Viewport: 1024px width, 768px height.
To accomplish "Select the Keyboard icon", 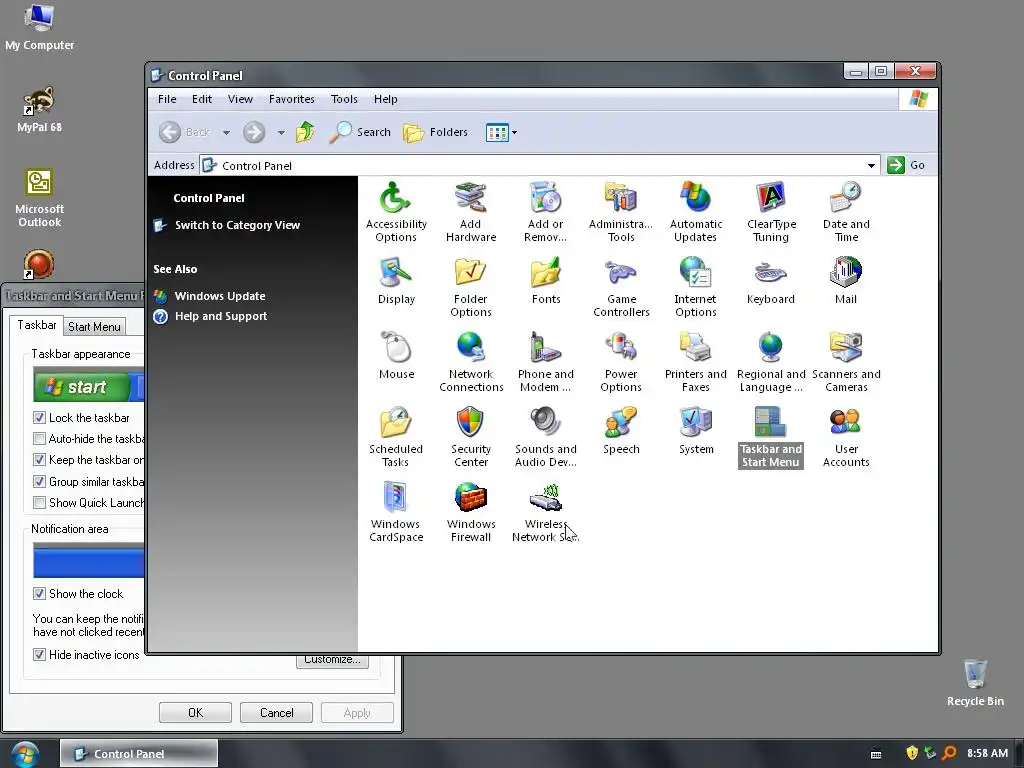I will (771, 272).
